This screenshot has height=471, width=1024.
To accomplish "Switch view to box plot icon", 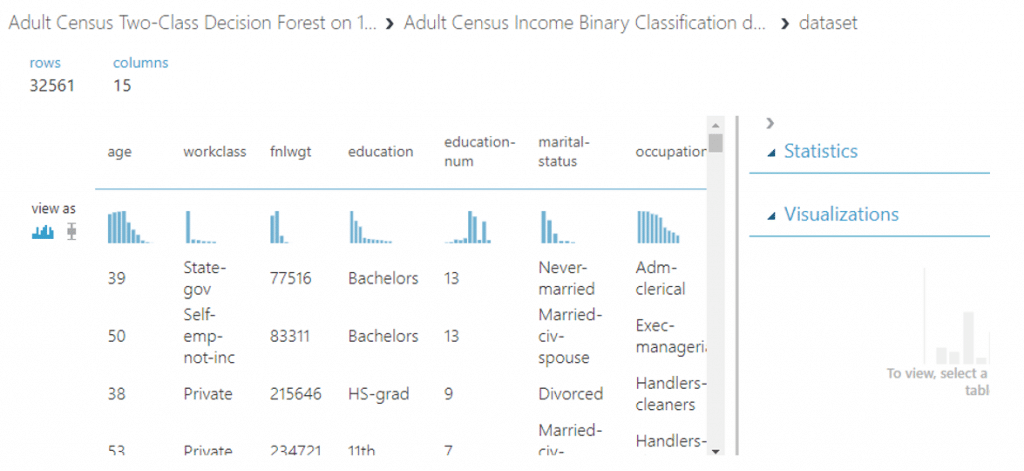I will pyautogui.click(x=71, y=231).
